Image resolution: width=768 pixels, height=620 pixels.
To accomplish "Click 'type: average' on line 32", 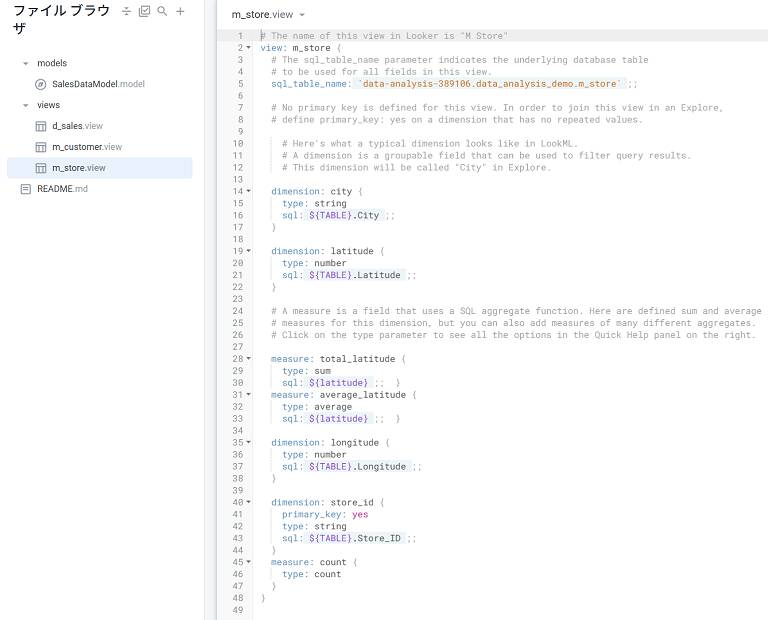I will tap(317, 407).
